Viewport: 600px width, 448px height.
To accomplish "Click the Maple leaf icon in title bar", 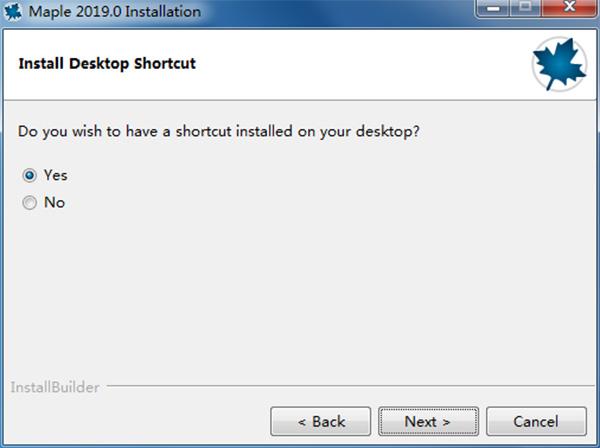I will 13,11.
